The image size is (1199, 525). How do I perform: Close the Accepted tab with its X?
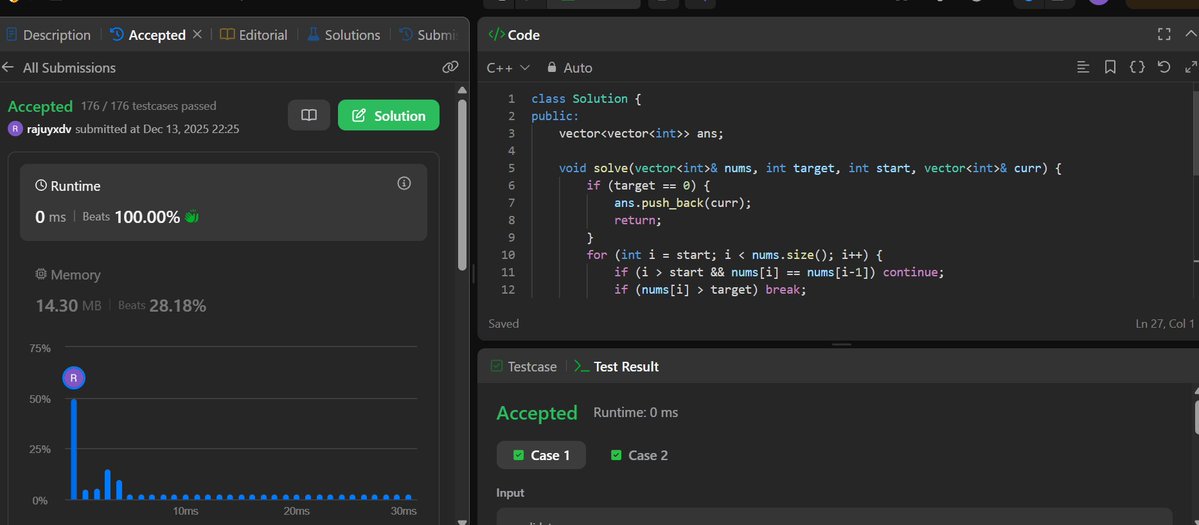197,34
